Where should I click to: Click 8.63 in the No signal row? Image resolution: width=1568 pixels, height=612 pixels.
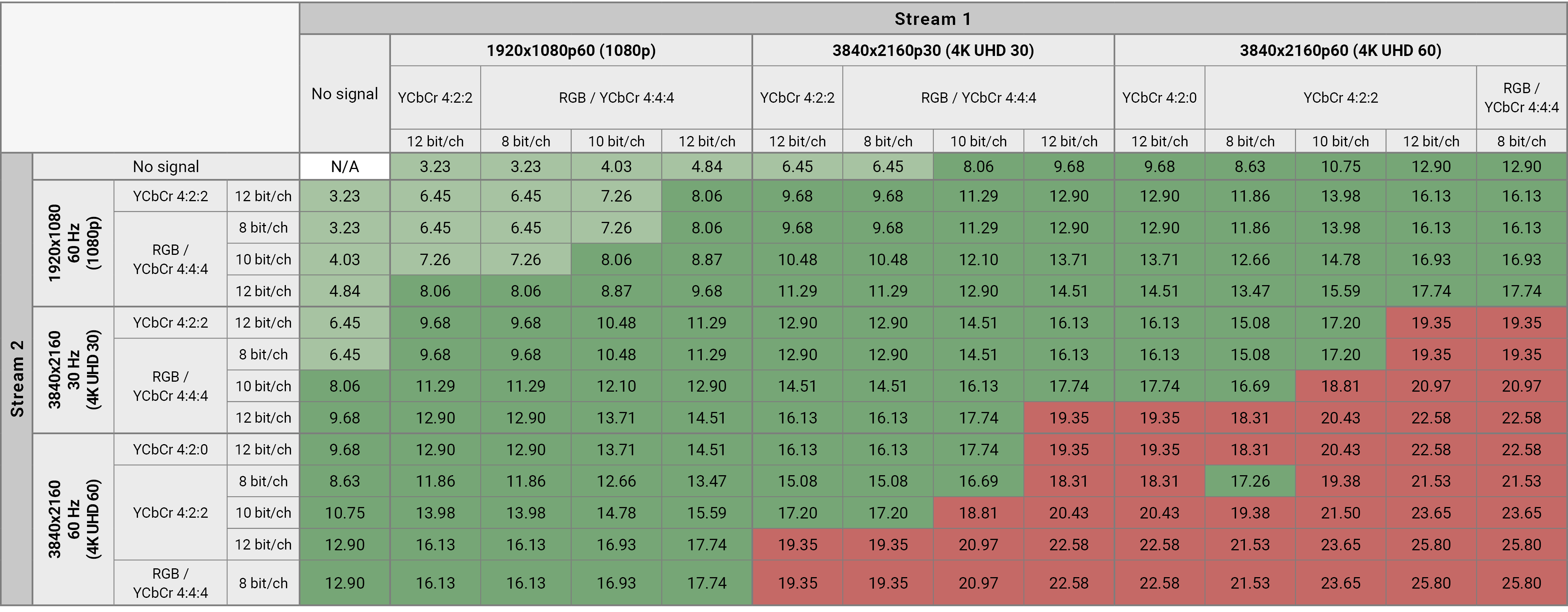click(1249, 167)
